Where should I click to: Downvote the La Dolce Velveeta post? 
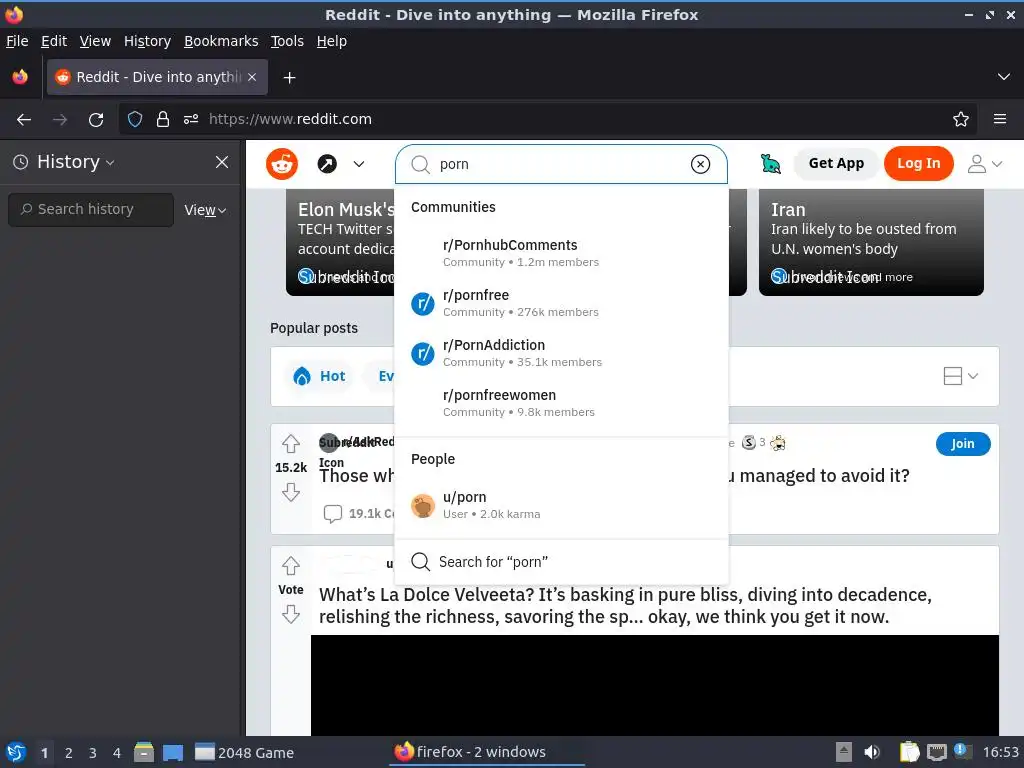point(291,614)
